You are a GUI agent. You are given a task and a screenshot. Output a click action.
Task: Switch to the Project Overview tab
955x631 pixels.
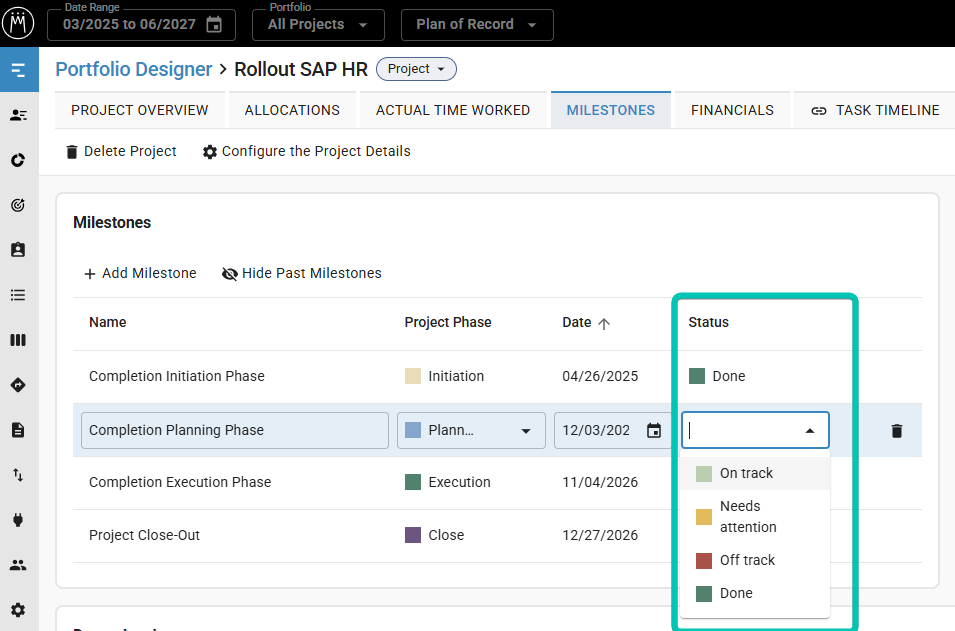(139, 110)
